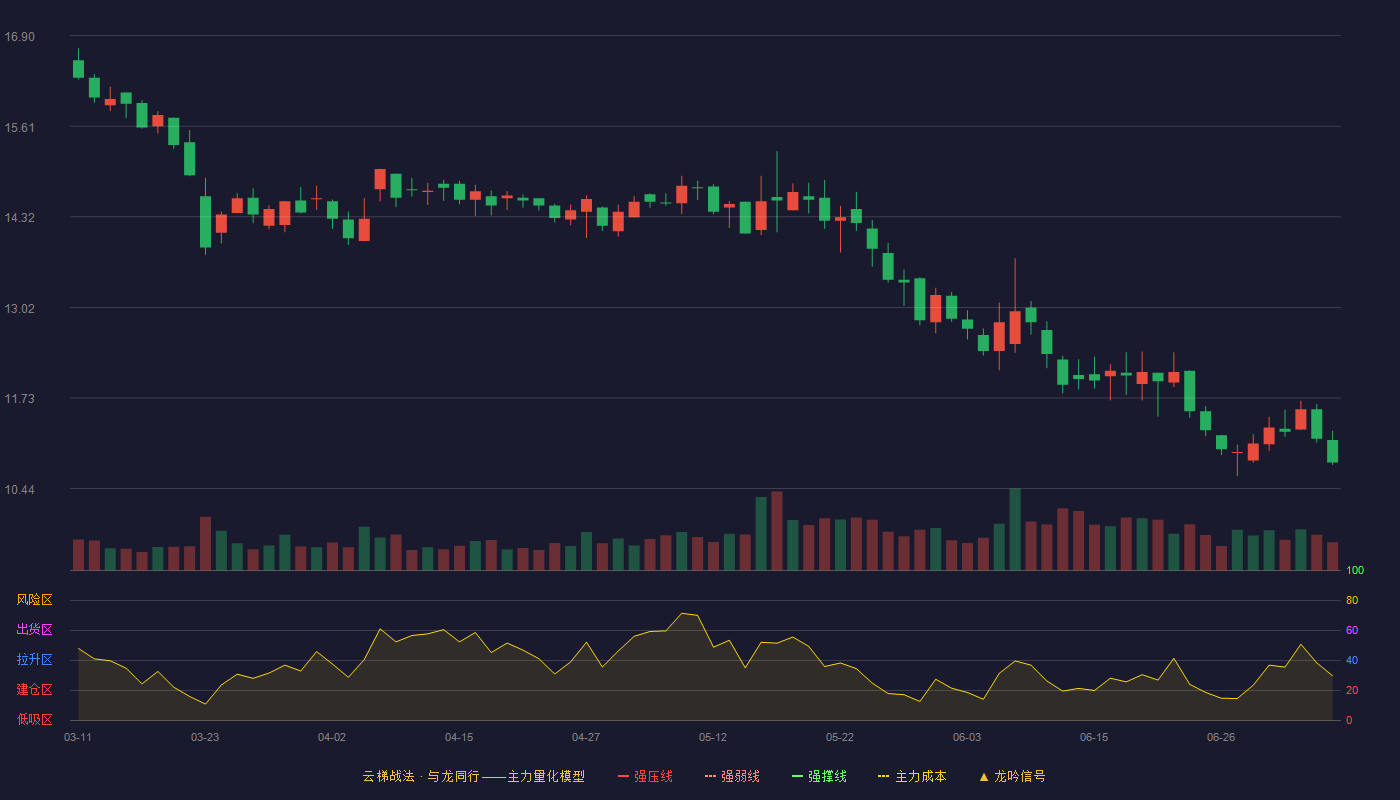Click the first candlestick above 03-11
1400x800 pixels.
pos(78,68)
